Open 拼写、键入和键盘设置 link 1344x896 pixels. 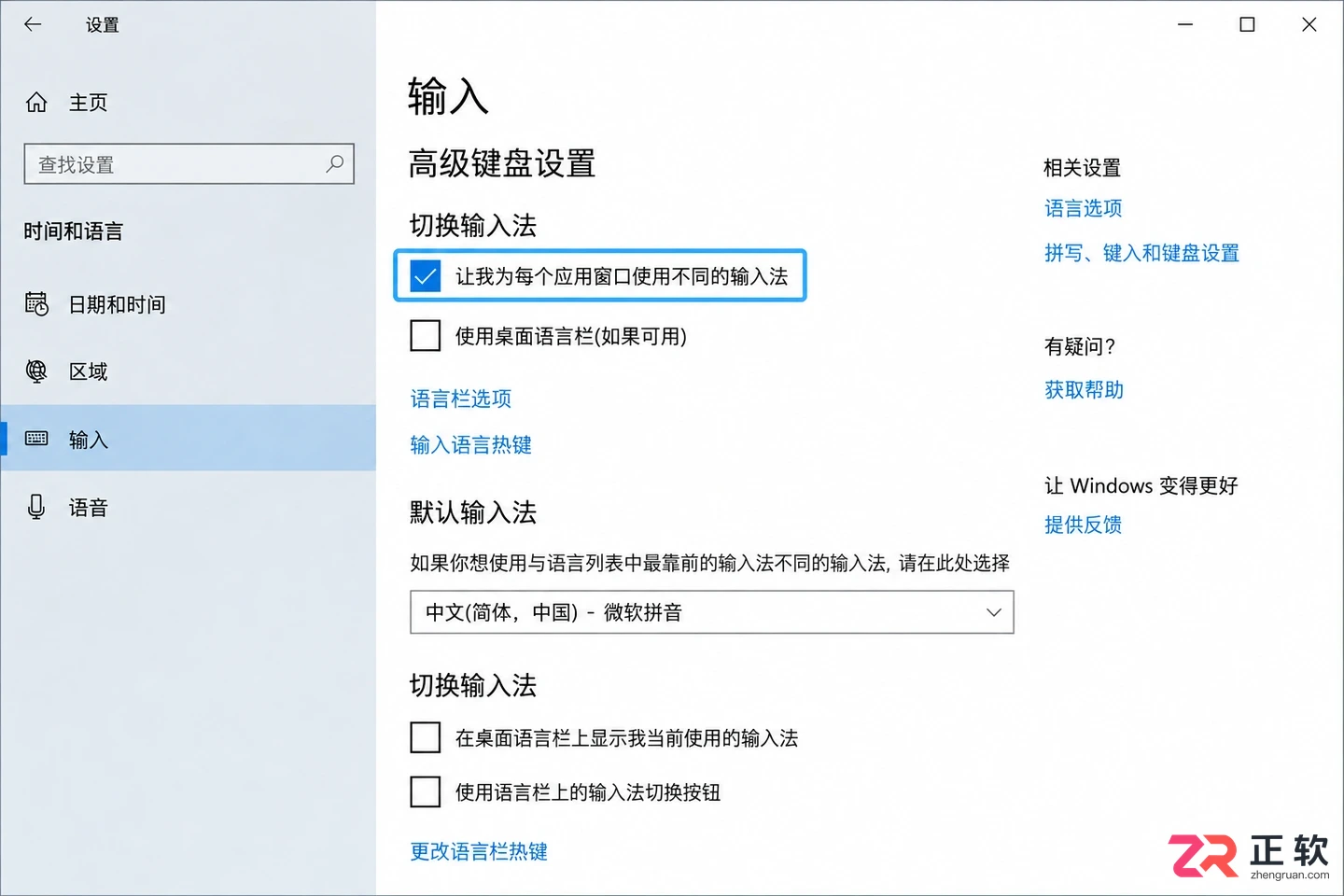click(1142, 253)
